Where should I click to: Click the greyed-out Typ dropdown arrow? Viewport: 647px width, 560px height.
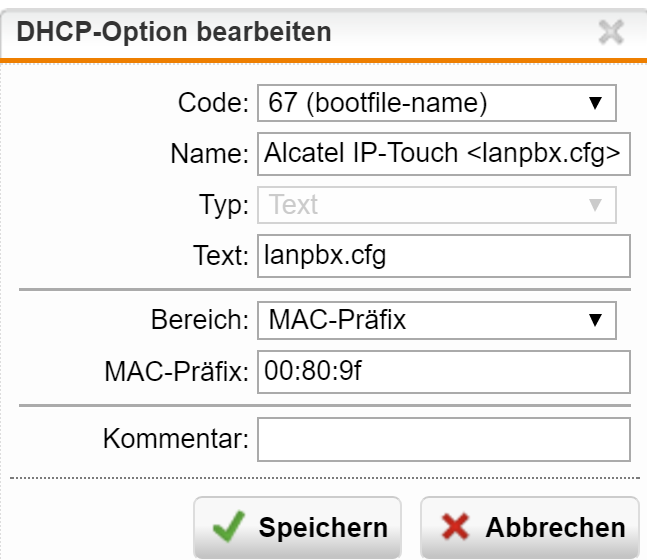(595, 205)
